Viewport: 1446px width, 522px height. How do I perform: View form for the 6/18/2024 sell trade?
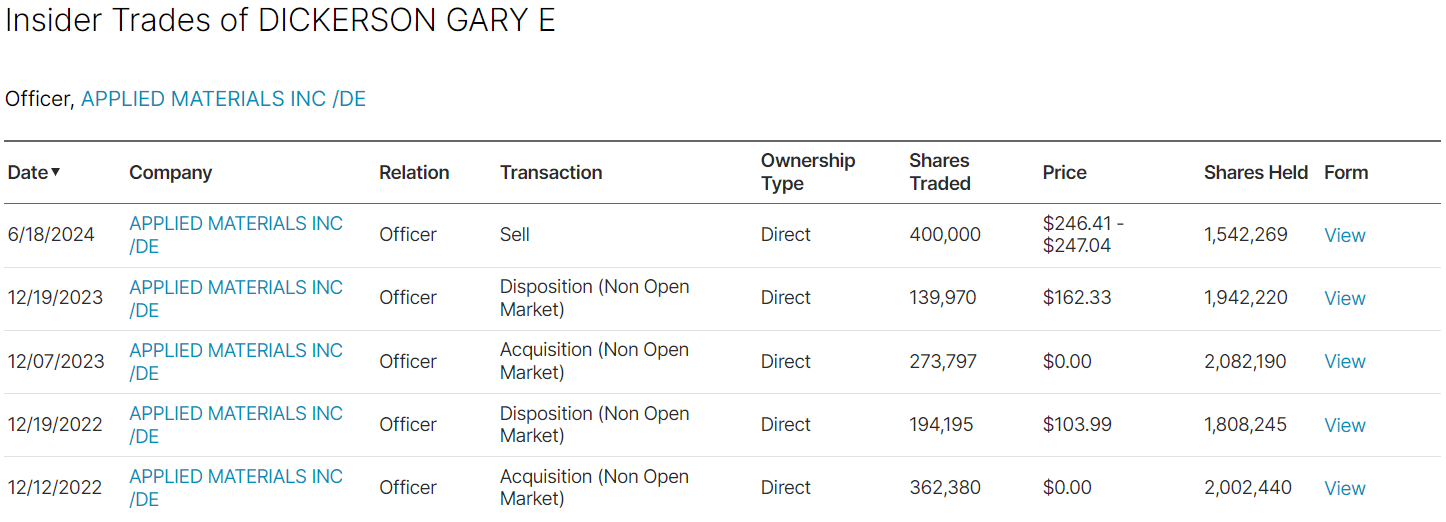[x=1344, y=235]
